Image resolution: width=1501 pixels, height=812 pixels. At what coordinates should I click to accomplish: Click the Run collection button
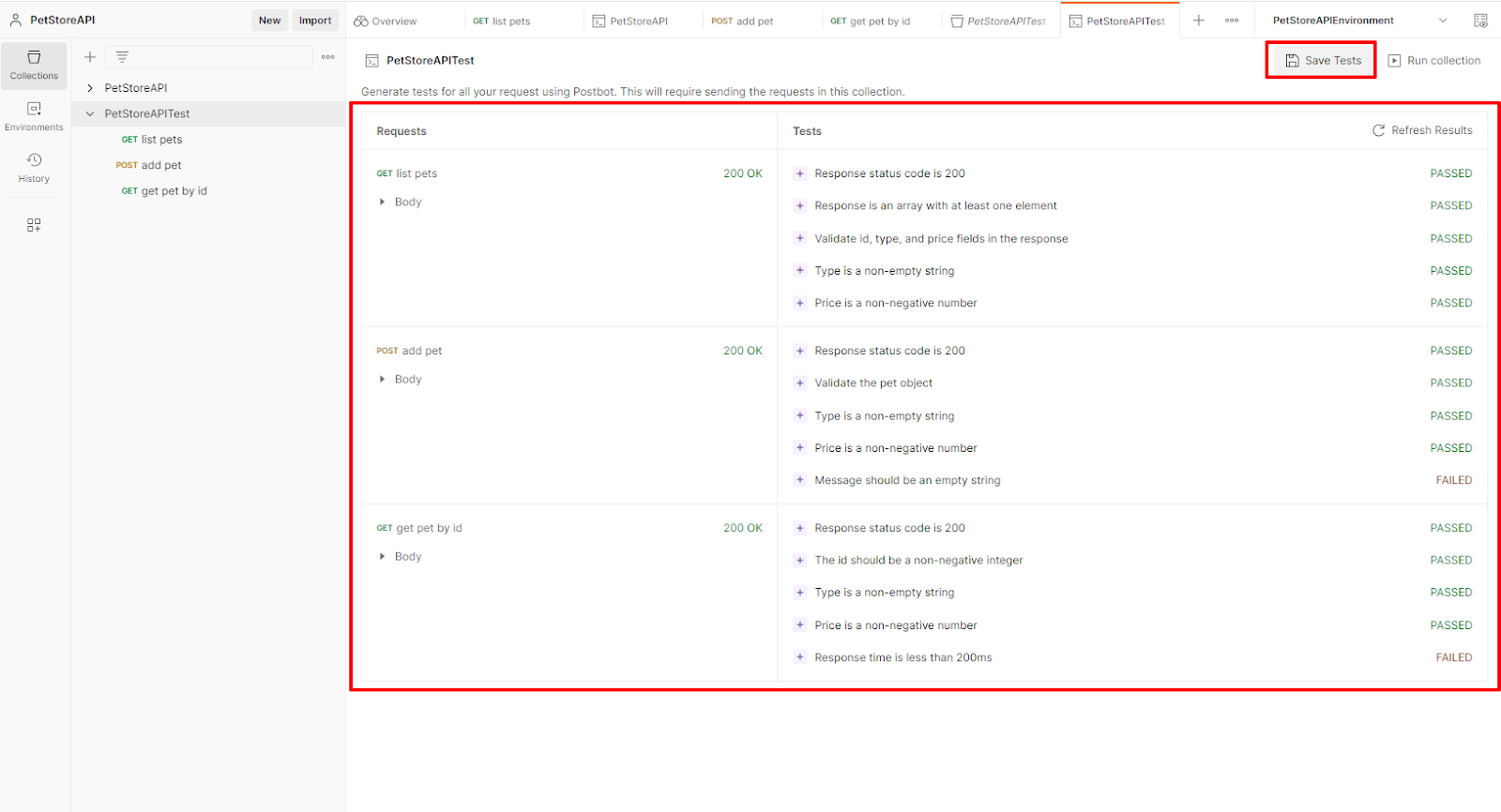coord(1433,60)
